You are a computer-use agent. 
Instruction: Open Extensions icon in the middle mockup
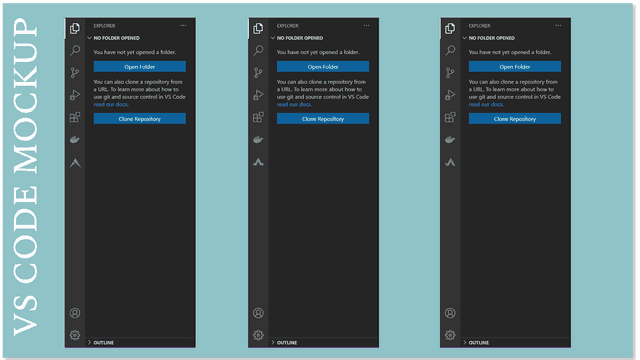click(258, 117)
